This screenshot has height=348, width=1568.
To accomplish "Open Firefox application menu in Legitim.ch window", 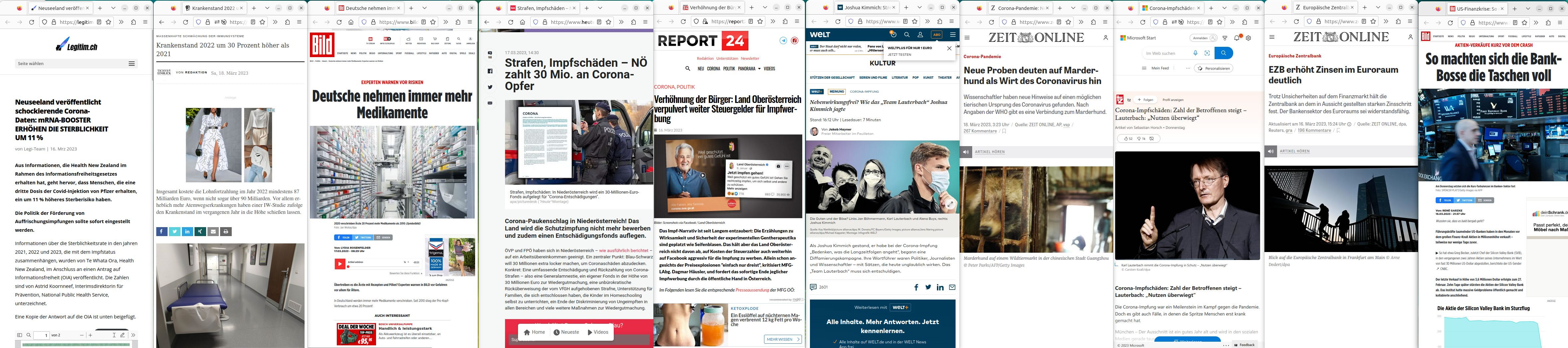I will click(145, 22).
